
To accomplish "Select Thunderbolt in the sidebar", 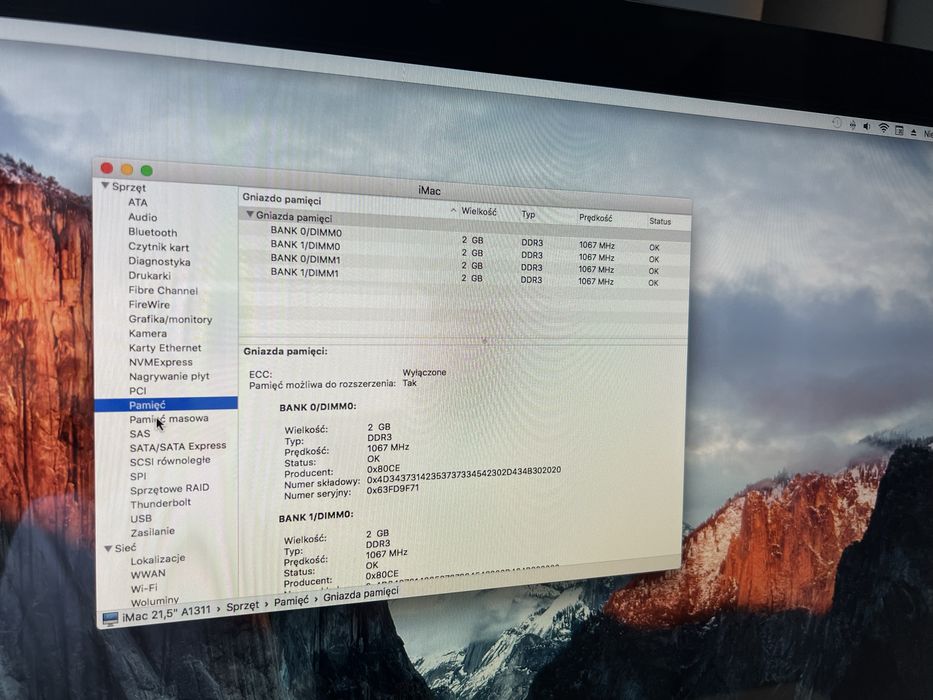I will click(x=161, y=504).
